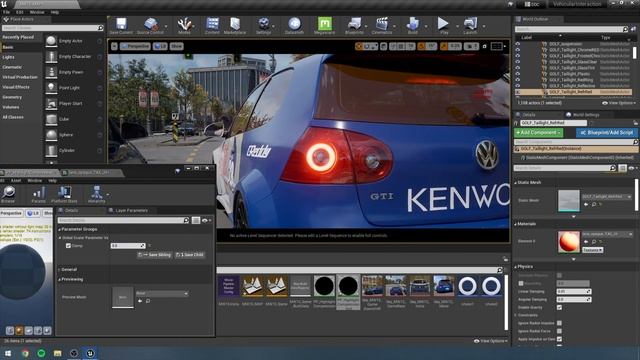The width and height of the screenshot is (640, 360).
Task: Toggle the Ignore Radial Force checkbox
Action: tap(559, 331)
